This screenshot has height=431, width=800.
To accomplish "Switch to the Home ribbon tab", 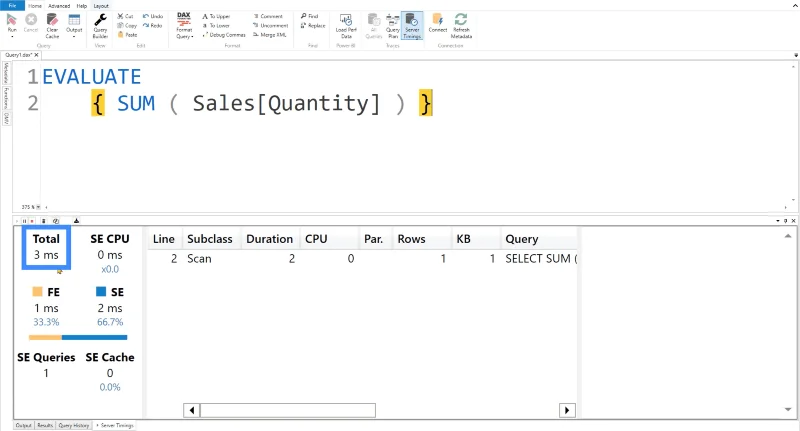I will (x=35, y=6).
